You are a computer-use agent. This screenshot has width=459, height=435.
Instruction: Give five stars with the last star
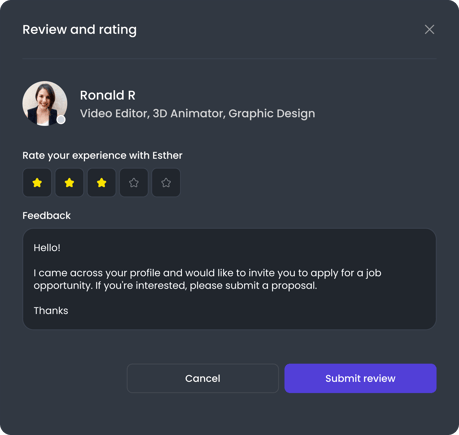click(166, 182)
